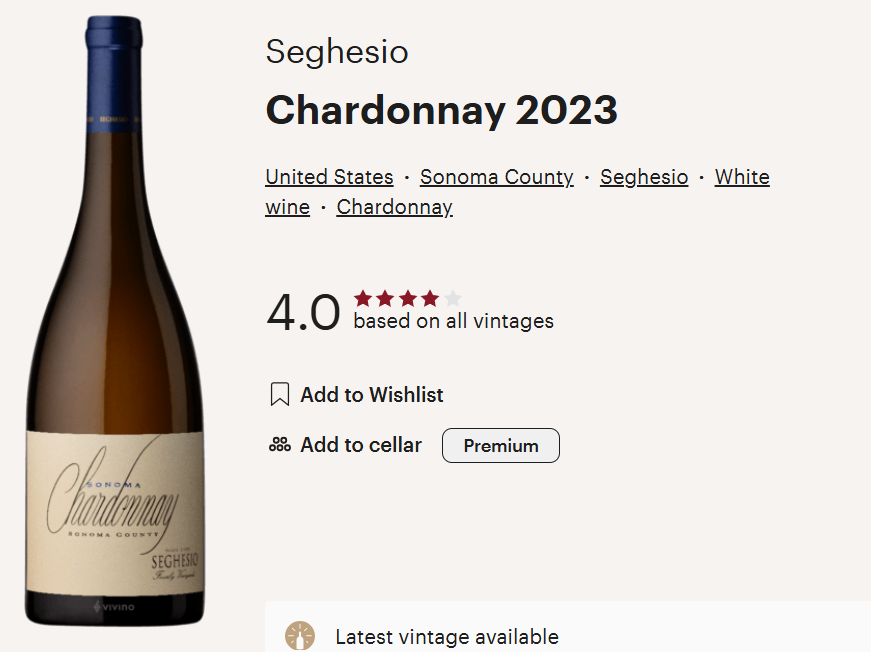871x652 pixels.
Task: Open the United States region link
Action: 329,177
